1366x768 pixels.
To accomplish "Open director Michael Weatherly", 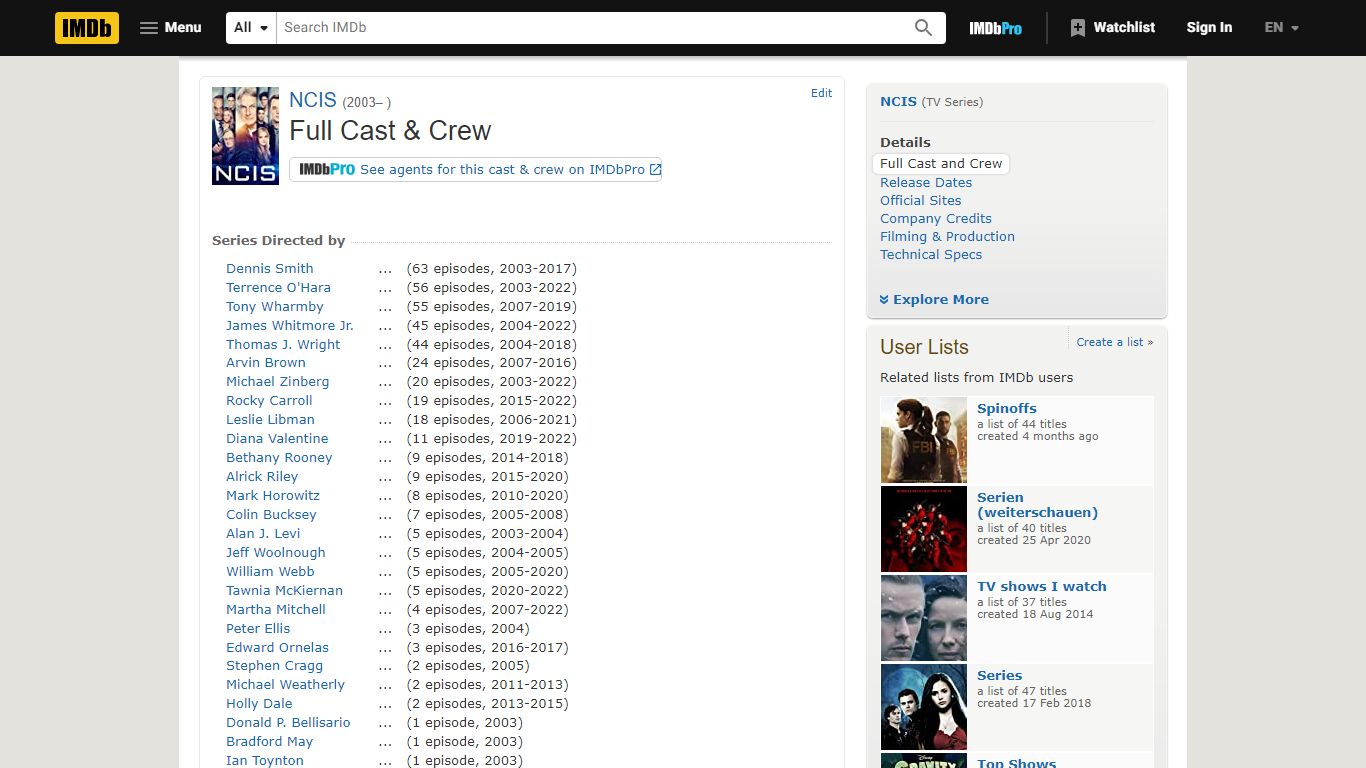I will pyautogui.click(x=285, y=684).
